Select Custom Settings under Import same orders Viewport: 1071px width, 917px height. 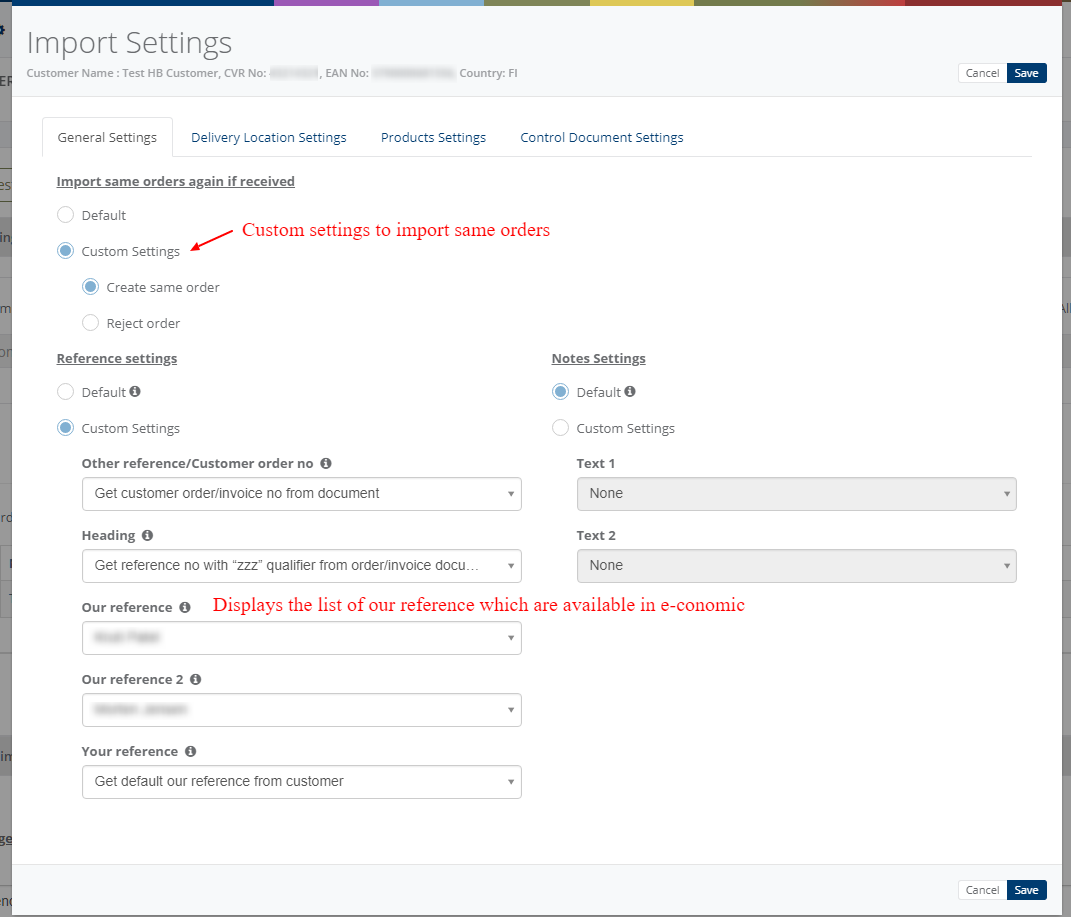[x=66, y=251]
